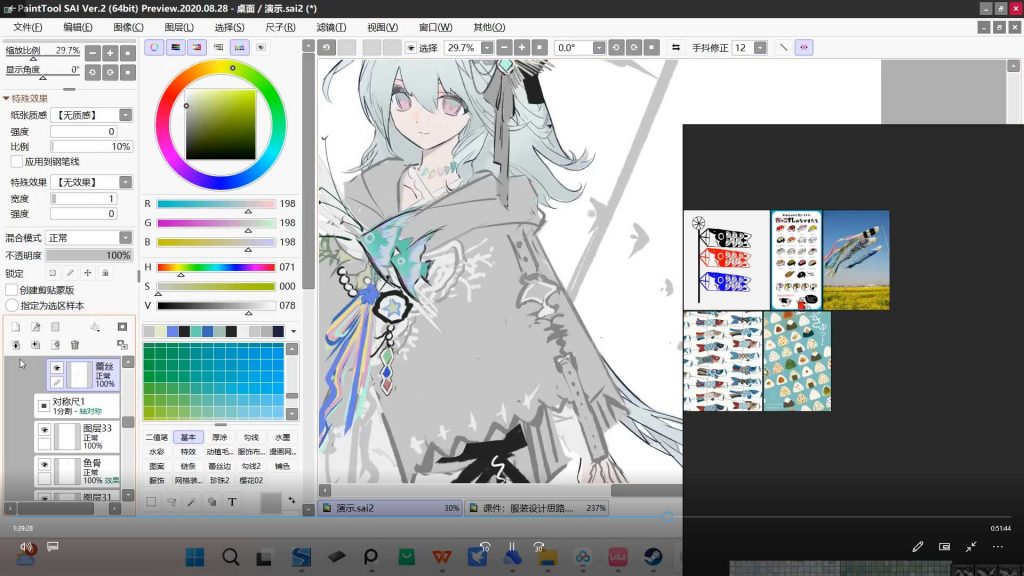
Task: Select the Text tool
Action: point(232,502)
